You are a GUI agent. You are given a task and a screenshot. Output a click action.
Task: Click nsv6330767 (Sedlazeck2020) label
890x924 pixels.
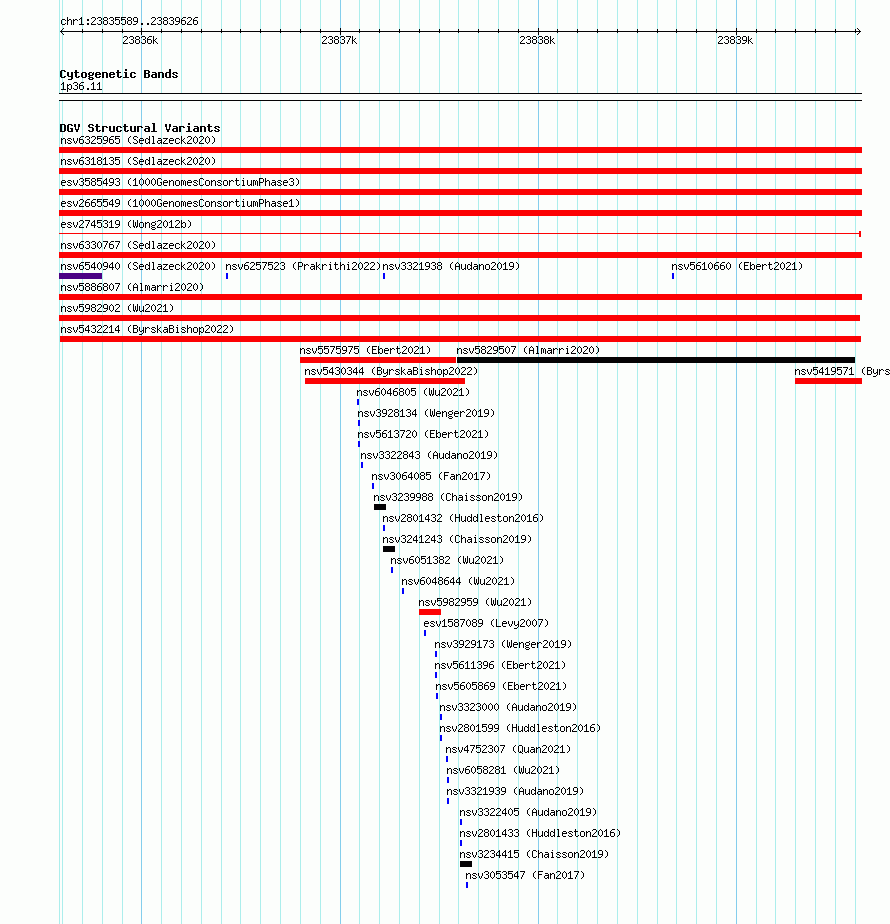[138, 245]
